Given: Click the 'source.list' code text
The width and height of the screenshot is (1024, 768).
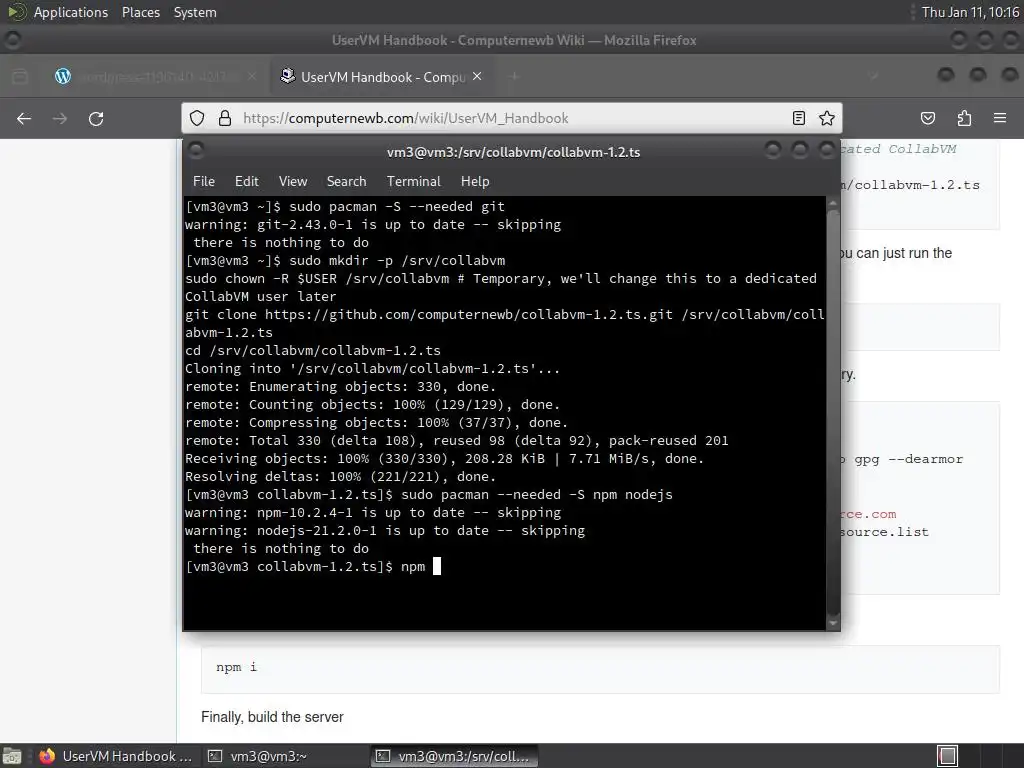Looking at the screenshot, I should coord(885,532).
